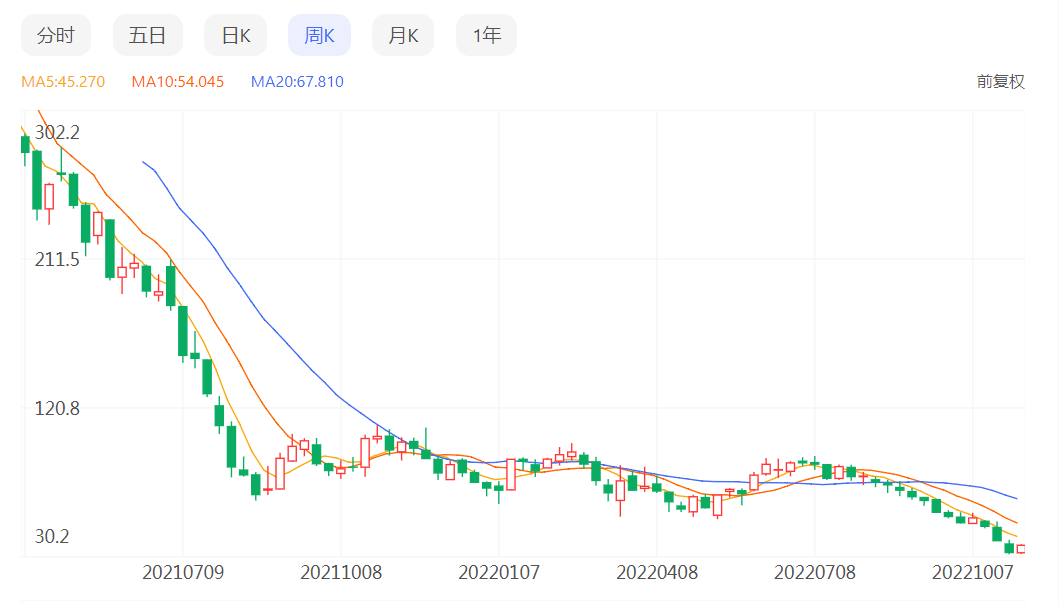
Task: Click the last red candlestick near 20221007
Action: pyautogui.click(x=1020, y=549)
